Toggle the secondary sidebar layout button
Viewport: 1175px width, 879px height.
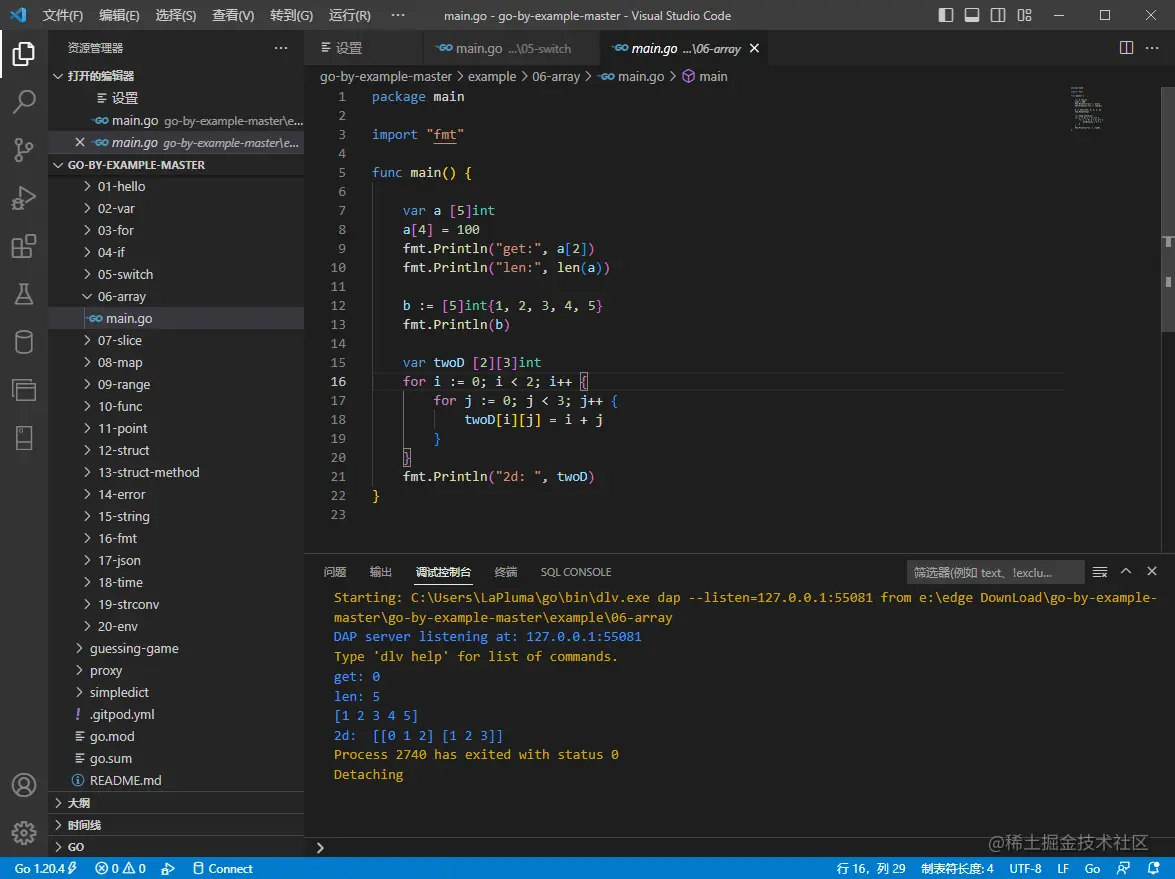(x=998, y=15)
